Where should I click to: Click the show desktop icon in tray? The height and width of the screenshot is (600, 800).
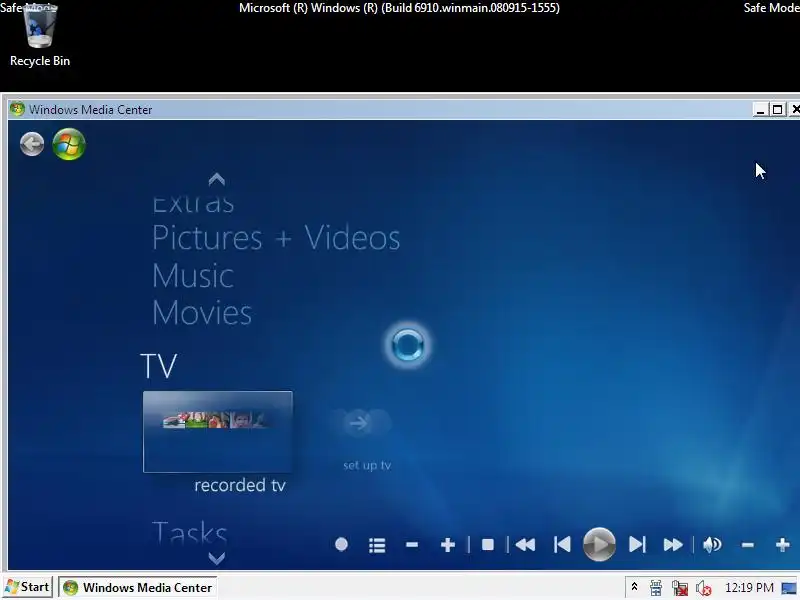(789, 588)
